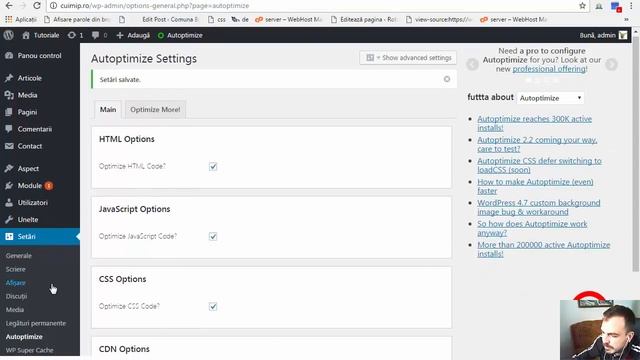
Task: Click the Pagini pages icon
Action: (x=9, y=112)
